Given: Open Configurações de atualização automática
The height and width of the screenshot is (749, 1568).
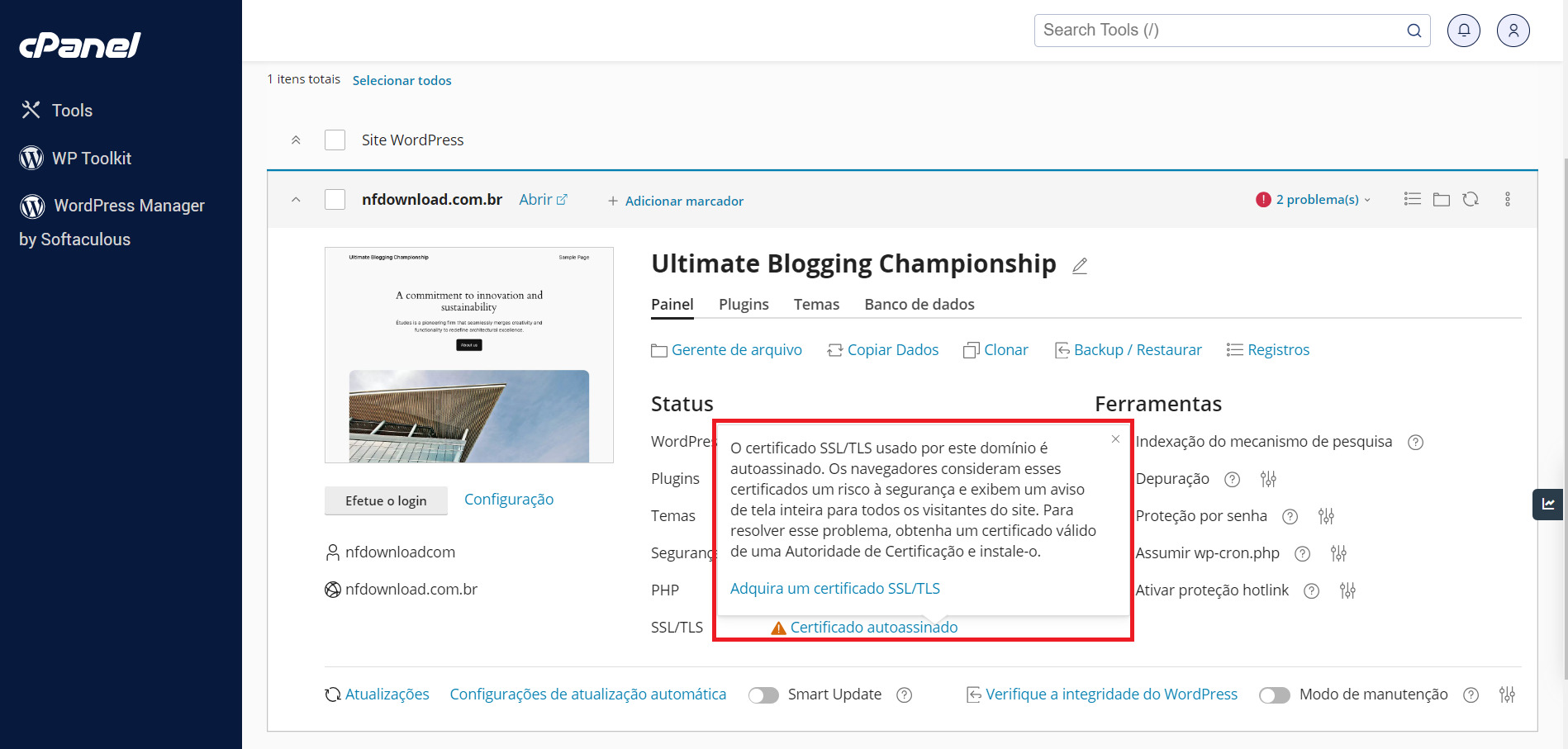Looking at the screenshot, I should 588,694.
